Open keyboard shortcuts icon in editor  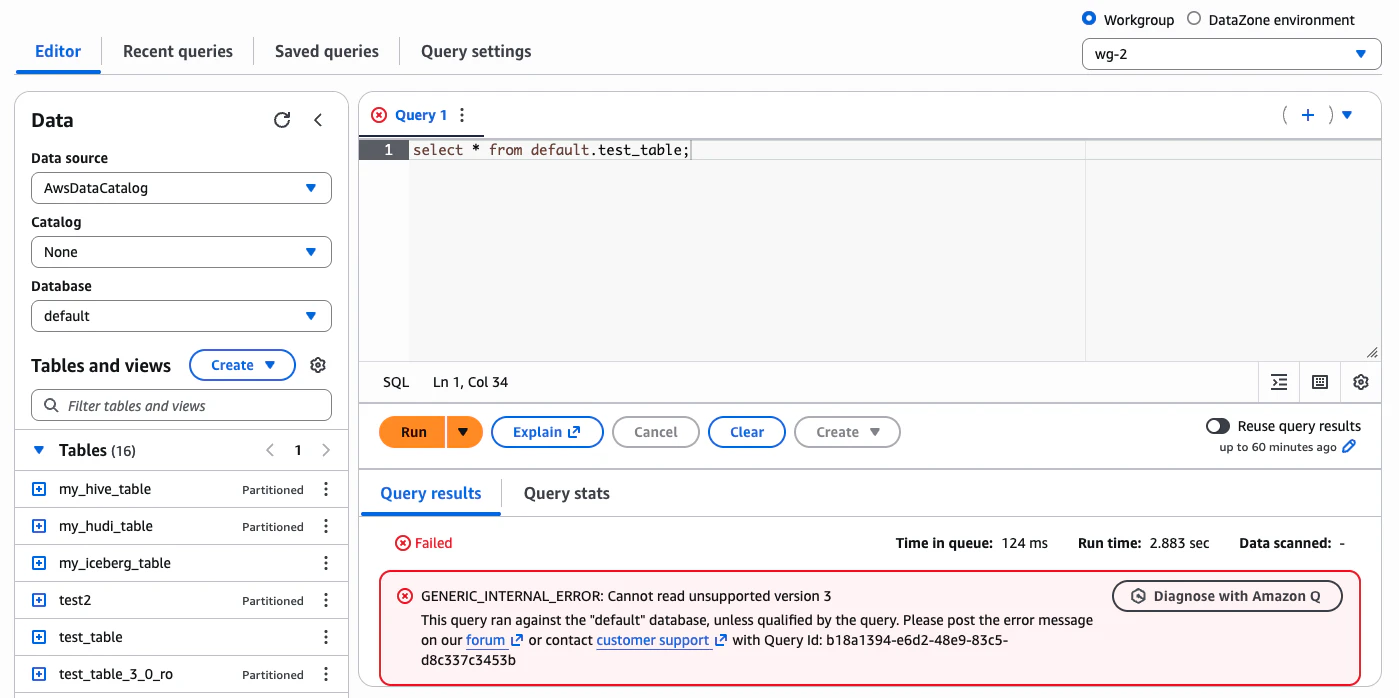click(x=1320, y=382)
